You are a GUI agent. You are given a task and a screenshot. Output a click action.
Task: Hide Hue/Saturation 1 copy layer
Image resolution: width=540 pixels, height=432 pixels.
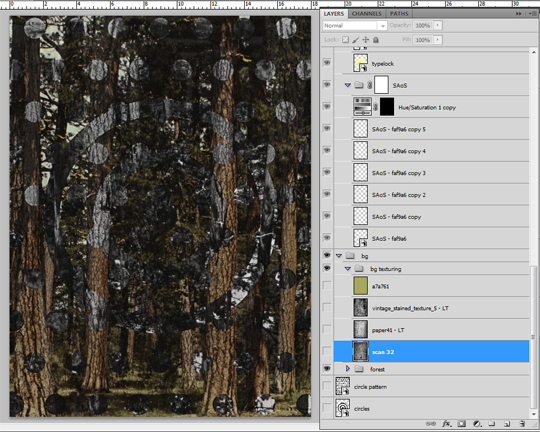click(x=327, y=106)
